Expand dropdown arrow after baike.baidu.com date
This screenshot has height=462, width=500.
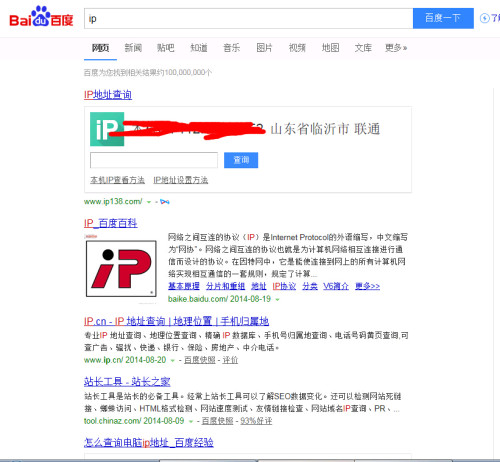[x=277, y=300]
